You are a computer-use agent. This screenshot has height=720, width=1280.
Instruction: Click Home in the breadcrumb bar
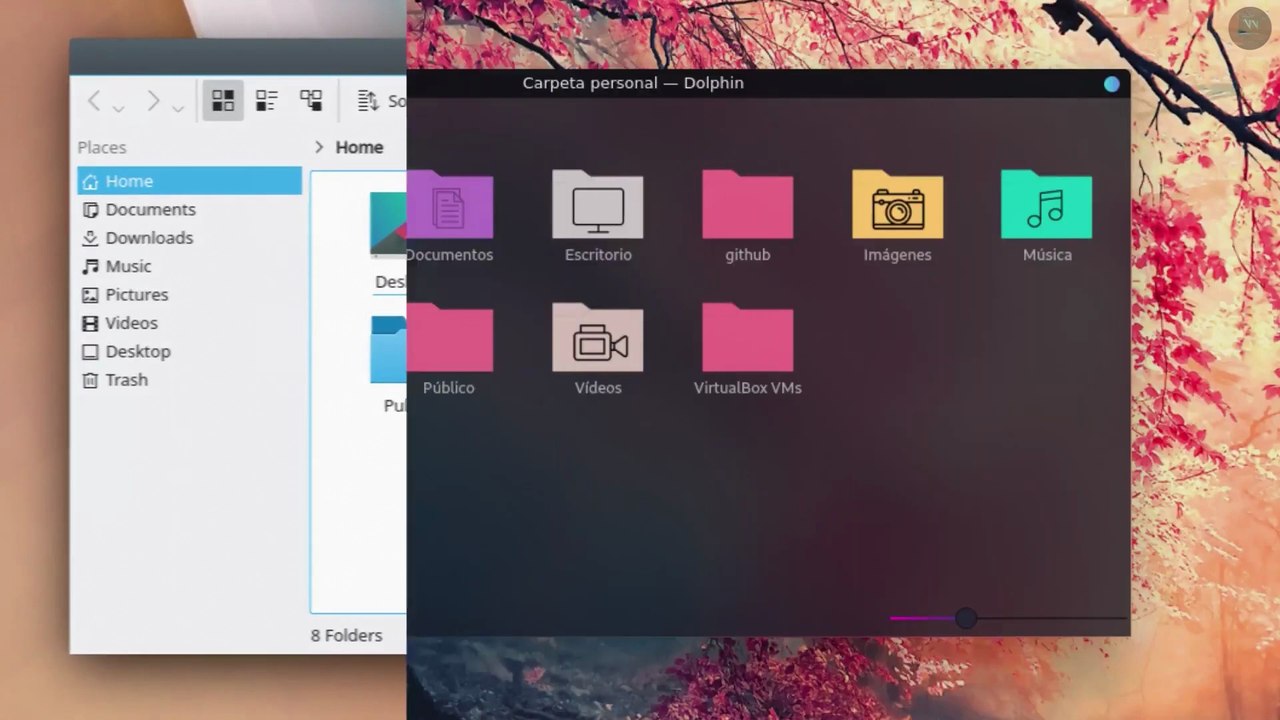[x=359, y=147]
